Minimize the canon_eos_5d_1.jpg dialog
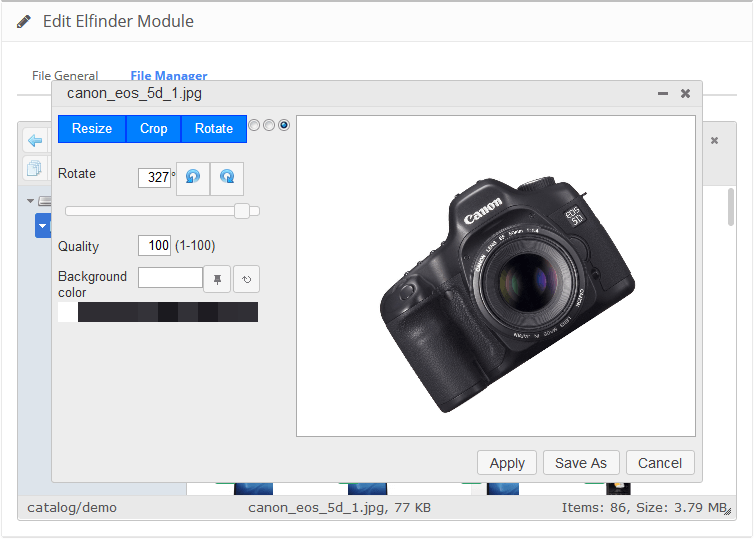This screenshot has width=754, height=539. click(x=663, y=94)
